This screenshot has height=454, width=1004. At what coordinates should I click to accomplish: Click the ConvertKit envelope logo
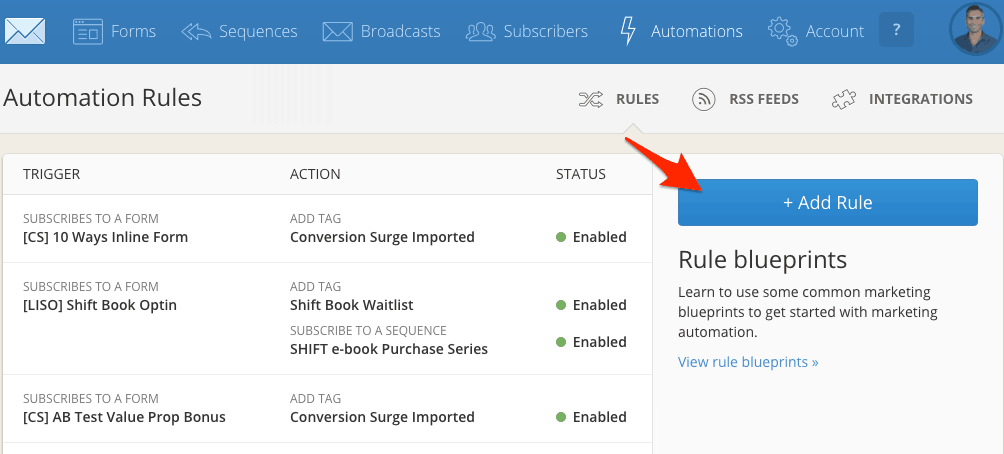25,31
